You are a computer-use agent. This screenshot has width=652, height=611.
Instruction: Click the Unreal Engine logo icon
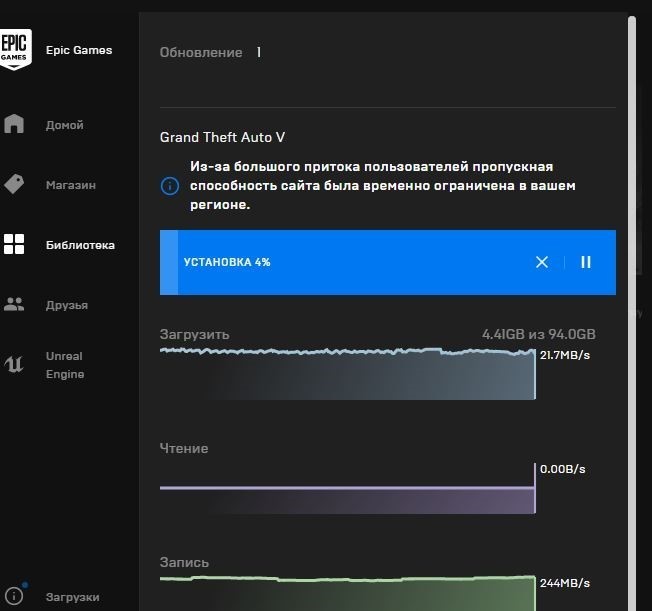[14, 364]
